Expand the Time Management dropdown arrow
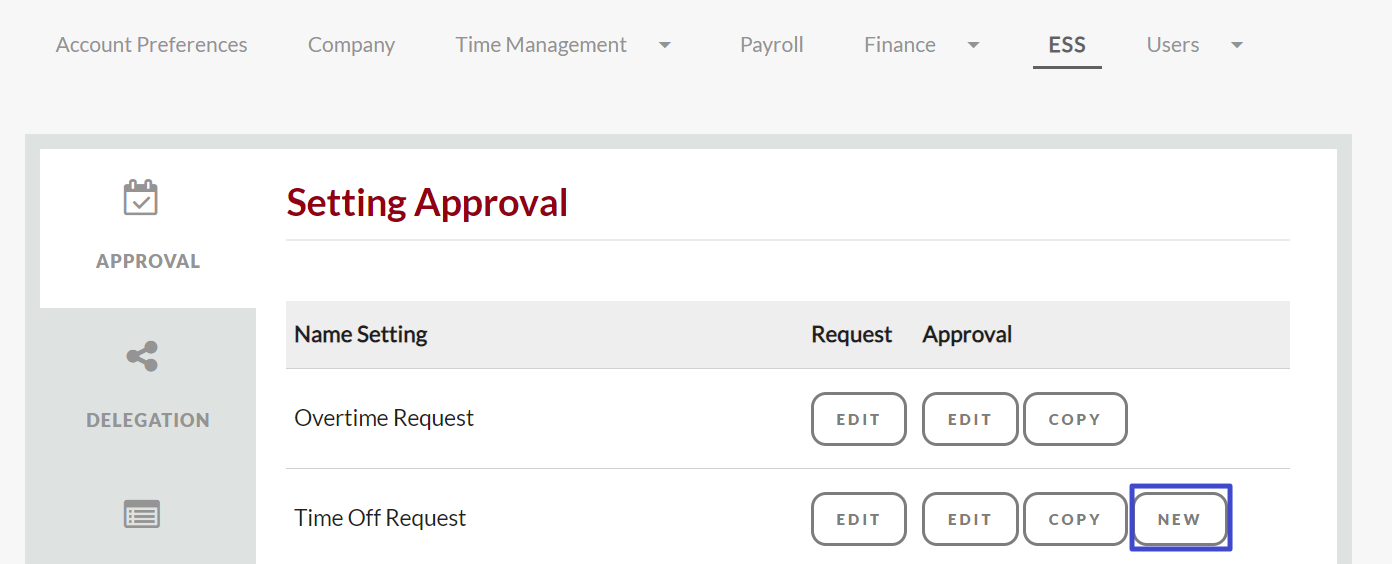 [x=665, y=45]
